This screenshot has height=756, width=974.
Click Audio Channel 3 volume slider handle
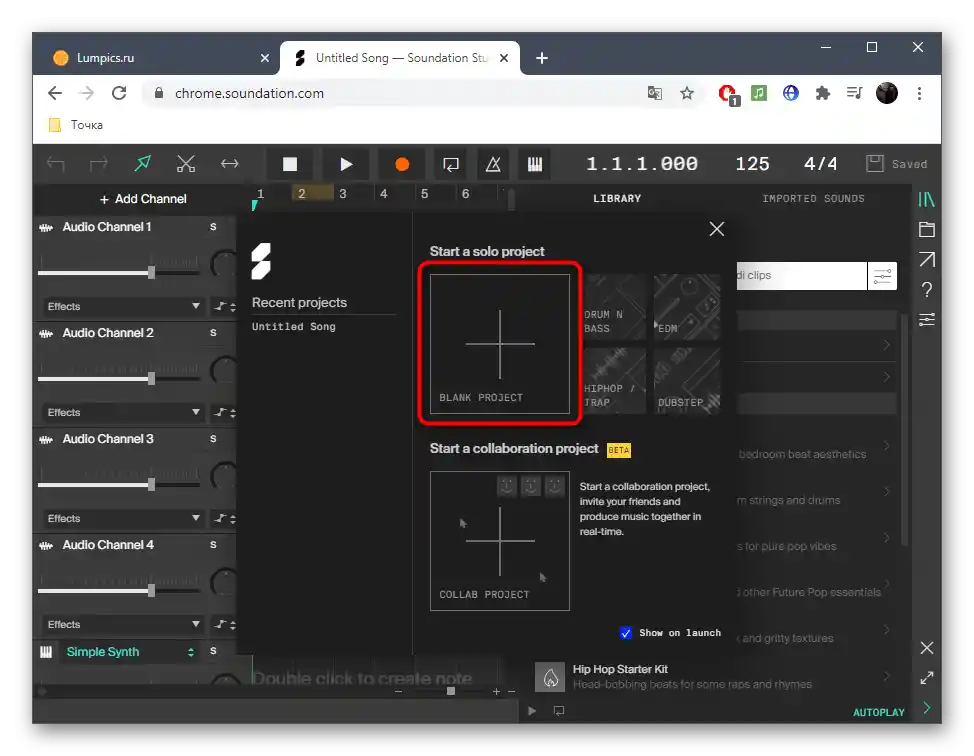(152, 485)
